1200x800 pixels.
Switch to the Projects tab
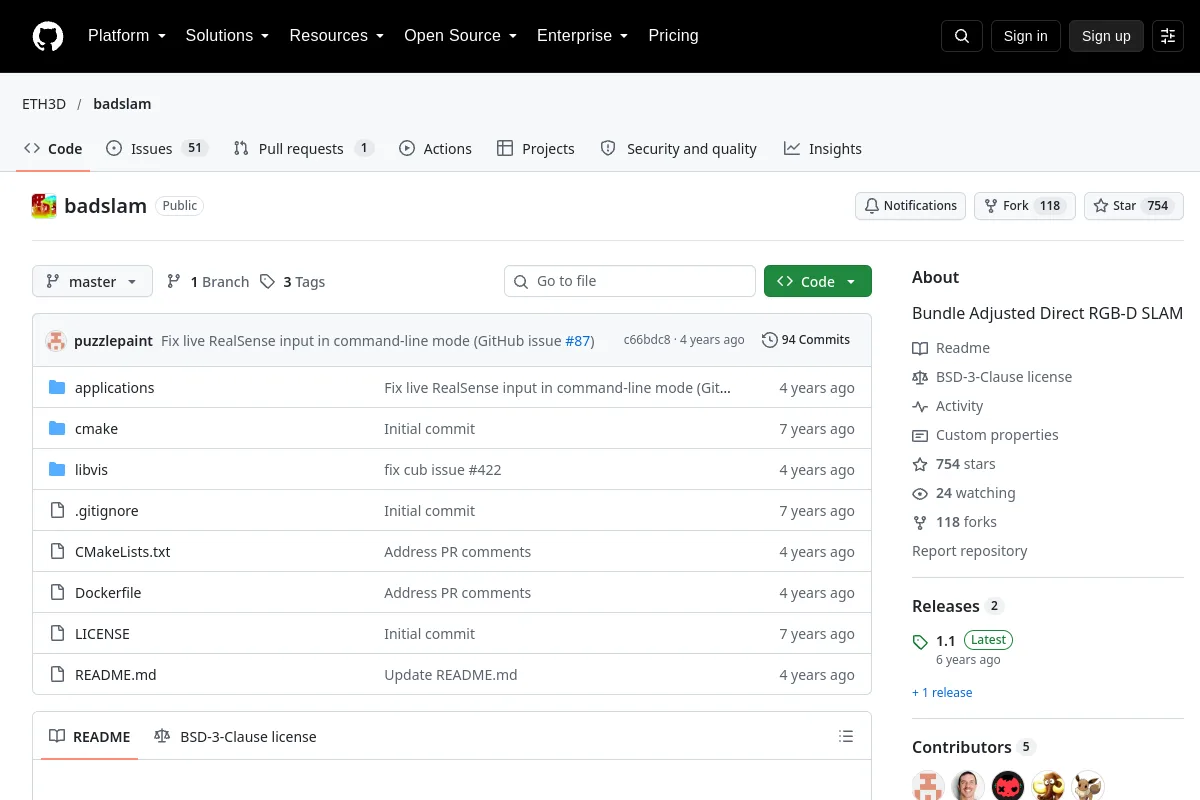(535, 149)
